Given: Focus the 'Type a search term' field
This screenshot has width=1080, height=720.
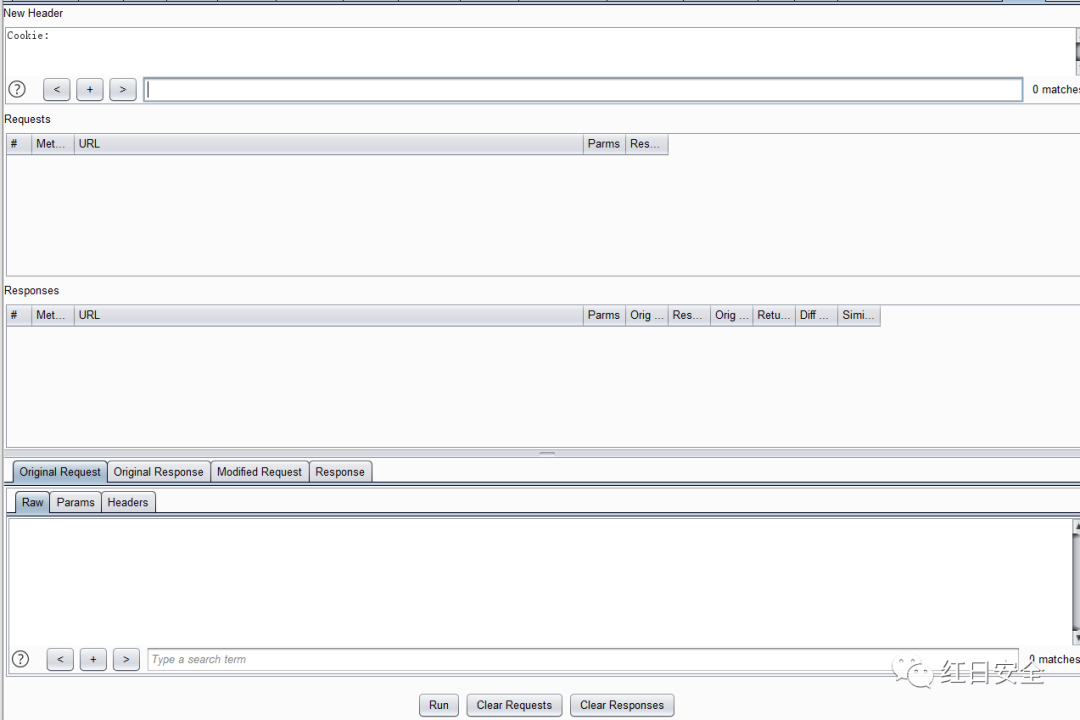Looking at the screenshot, I should pos(583,659).
